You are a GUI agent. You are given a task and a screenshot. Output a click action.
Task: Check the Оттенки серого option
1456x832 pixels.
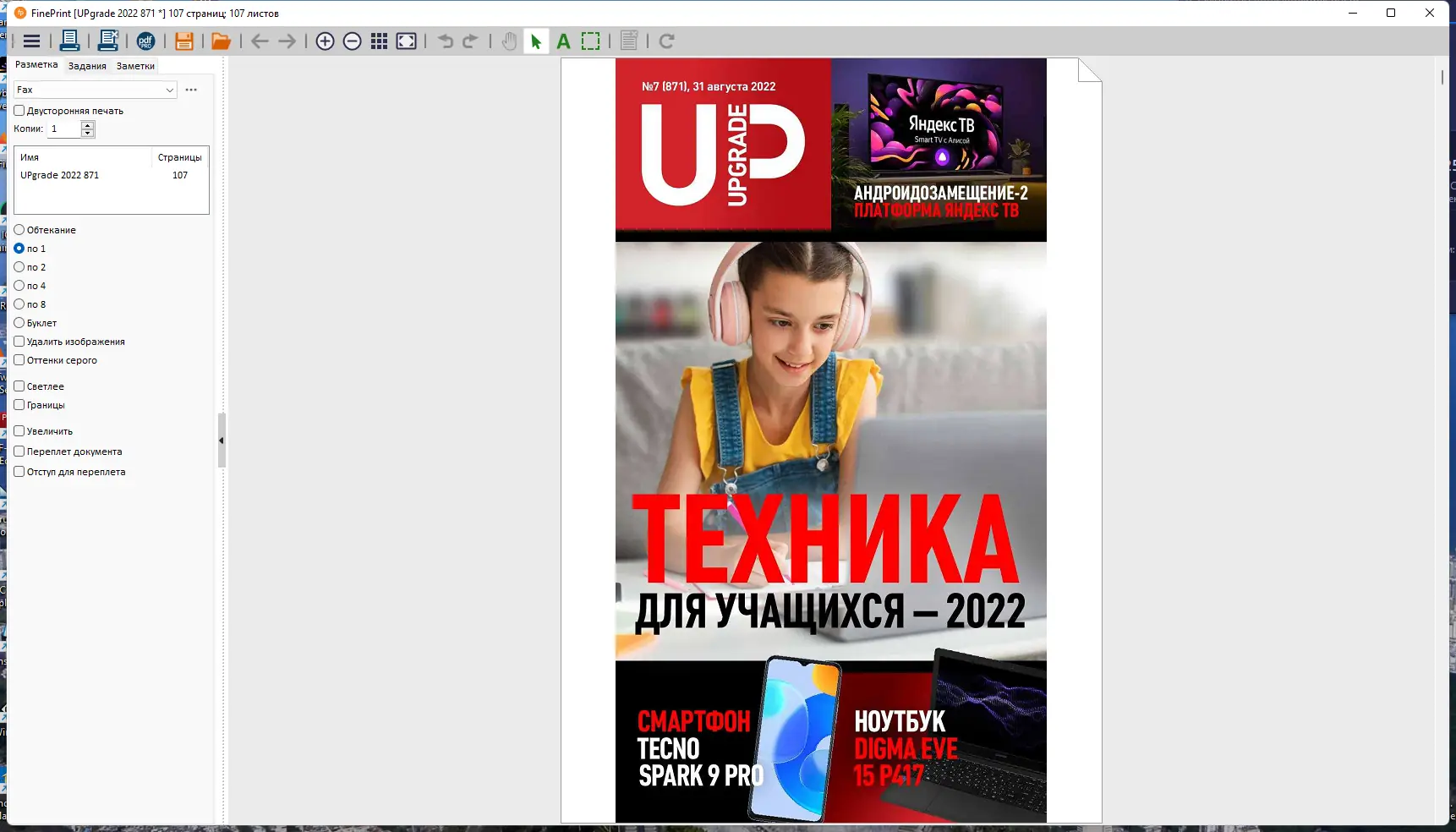19,359
